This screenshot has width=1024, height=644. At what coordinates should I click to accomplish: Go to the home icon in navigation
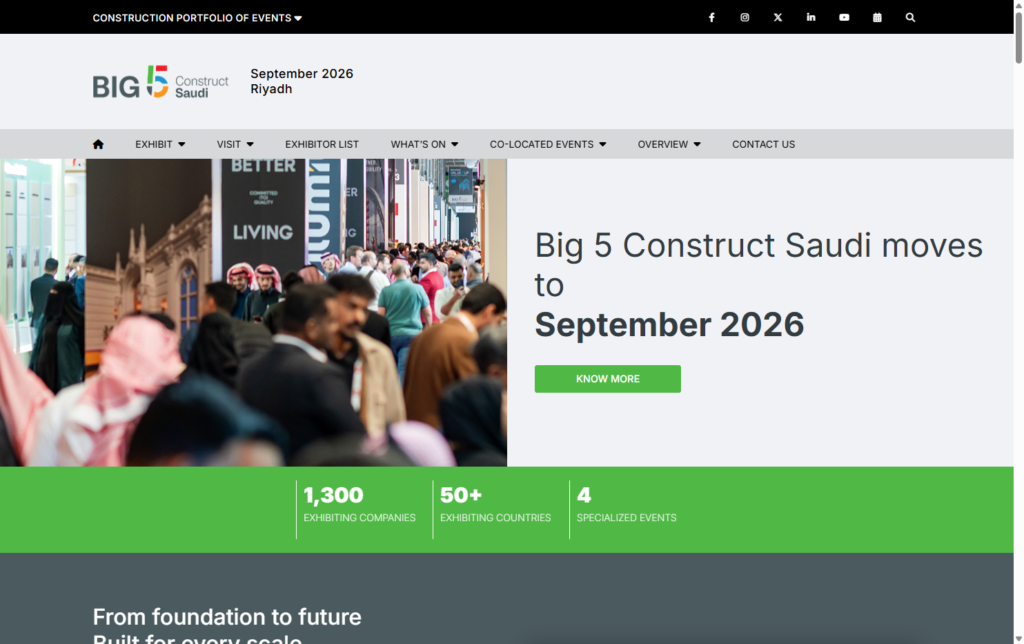[98, 144]
